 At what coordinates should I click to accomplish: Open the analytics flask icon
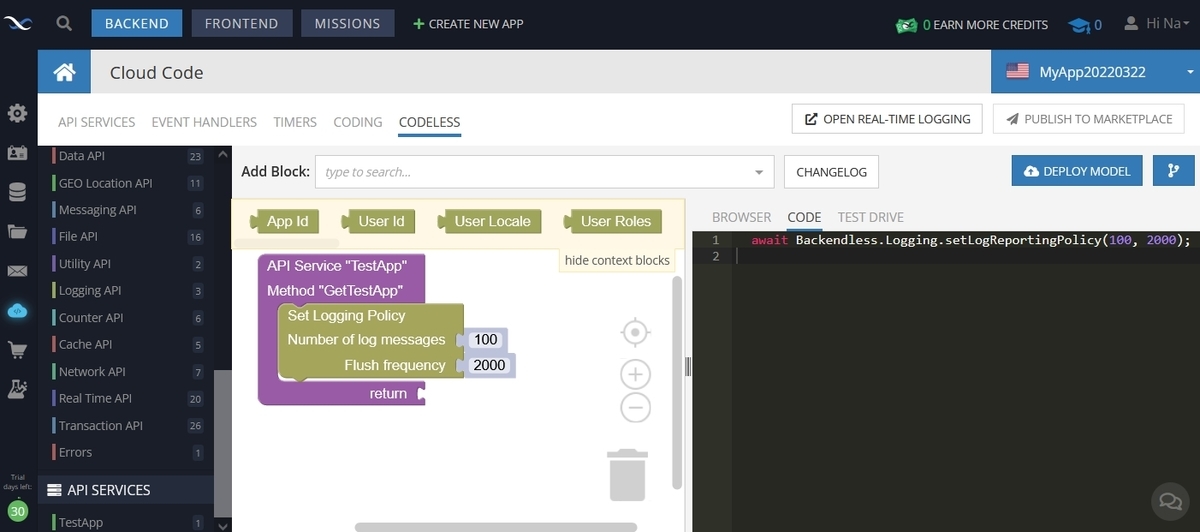tap(17, 389)
